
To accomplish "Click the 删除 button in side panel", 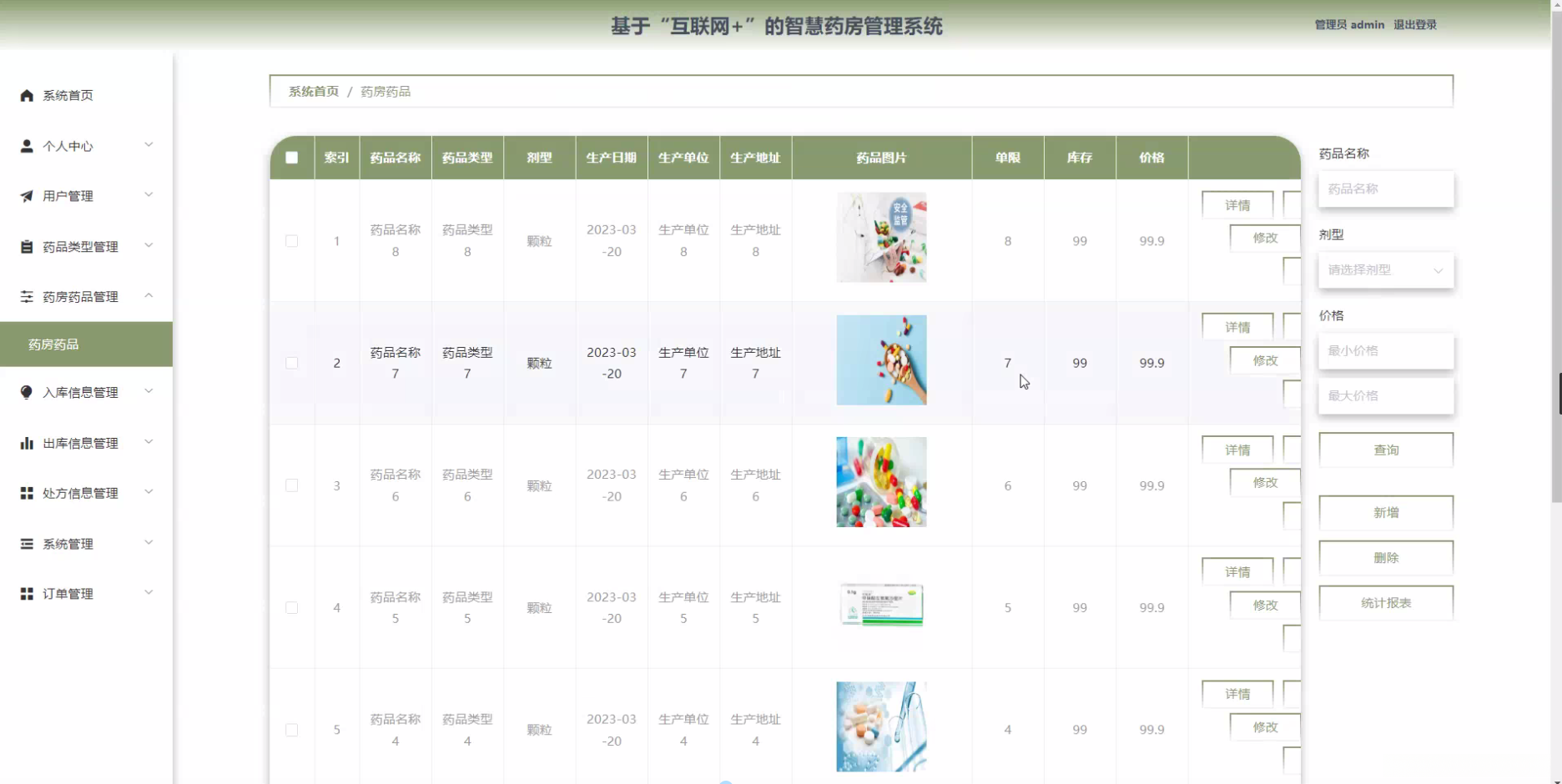I will tap(1386, 558).
